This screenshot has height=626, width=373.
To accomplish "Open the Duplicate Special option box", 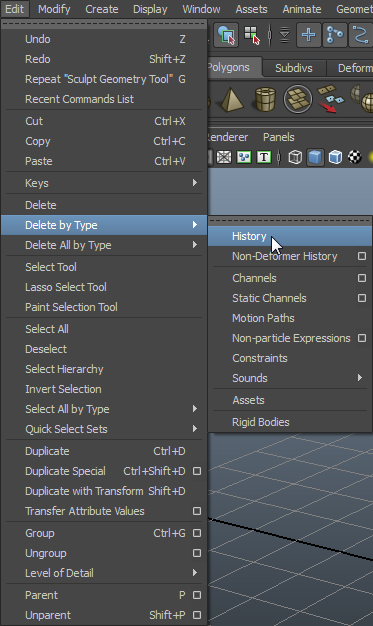I will coord(197,471).
